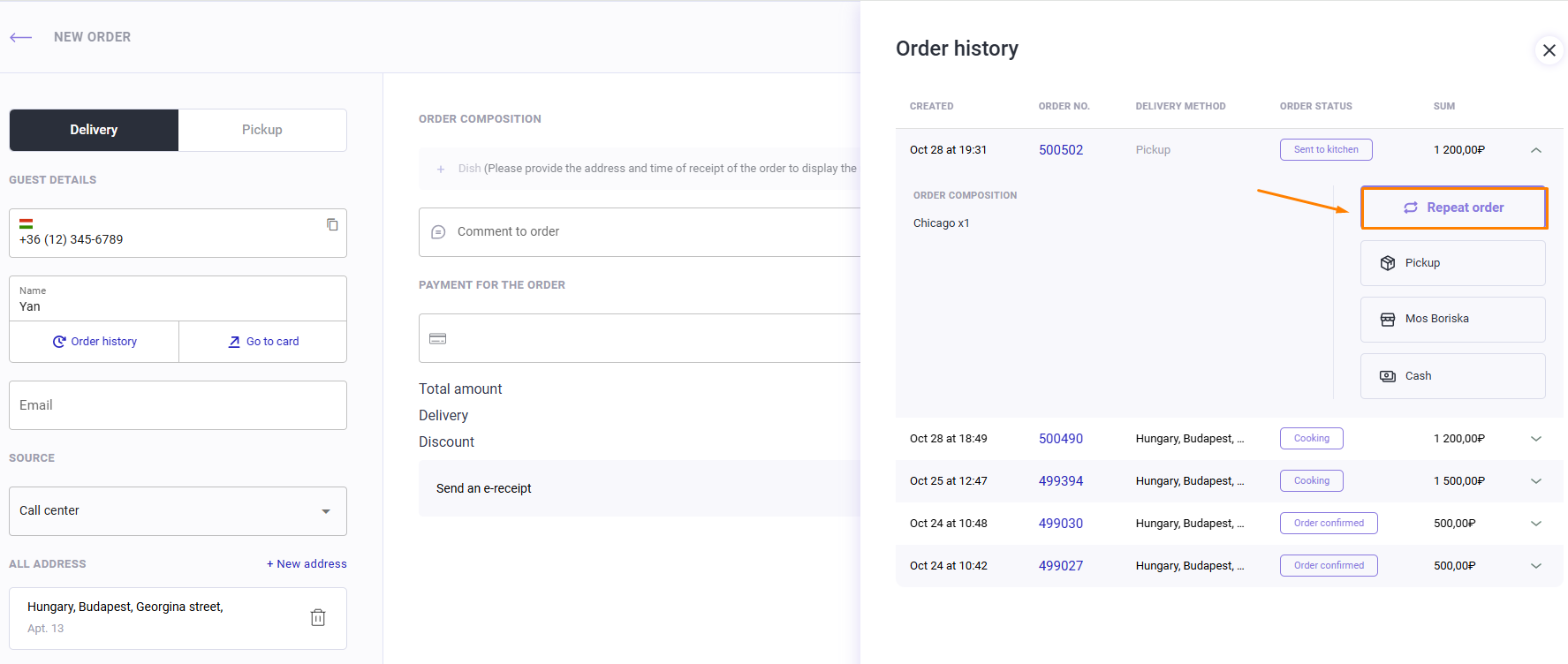Image resolution: width=1568 pixels, height=664 pixels.
Task: Click Repeat order button
Action: (x=1453, y=207)
